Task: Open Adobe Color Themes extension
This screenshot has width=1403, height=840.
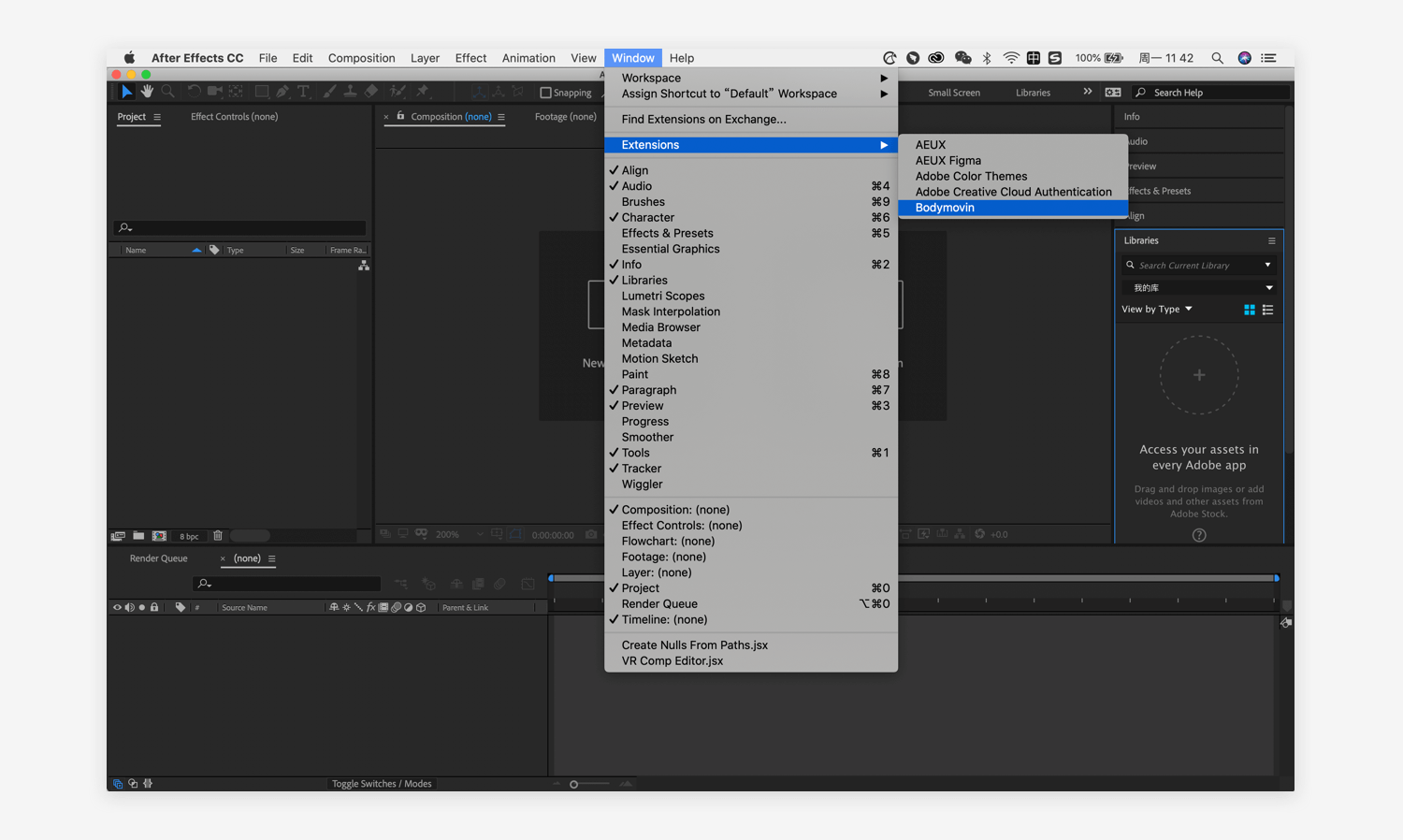Action: tap(1012, 176)
